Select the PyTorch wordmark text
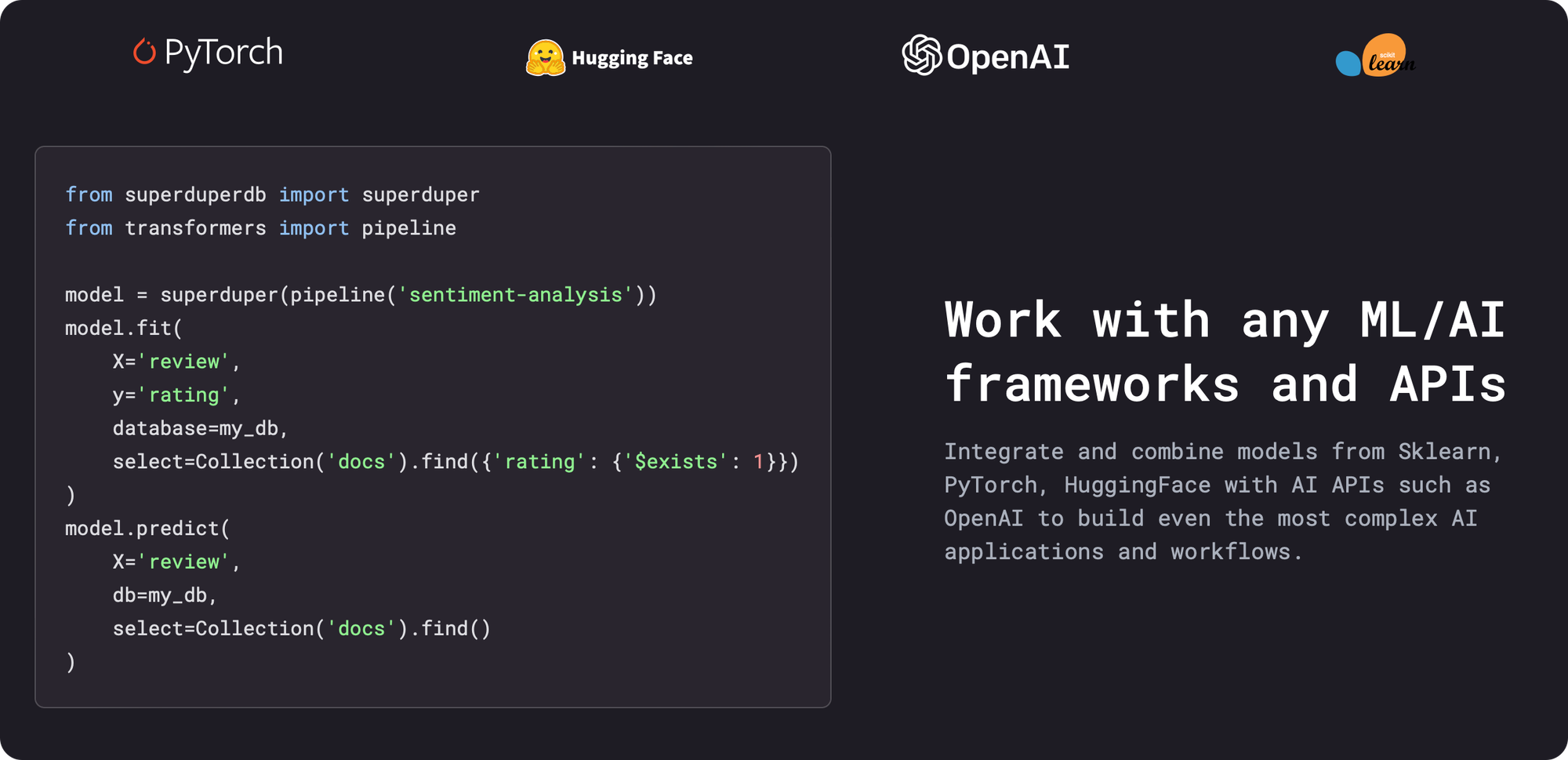The image size is (1568, 760). (223, 53)
